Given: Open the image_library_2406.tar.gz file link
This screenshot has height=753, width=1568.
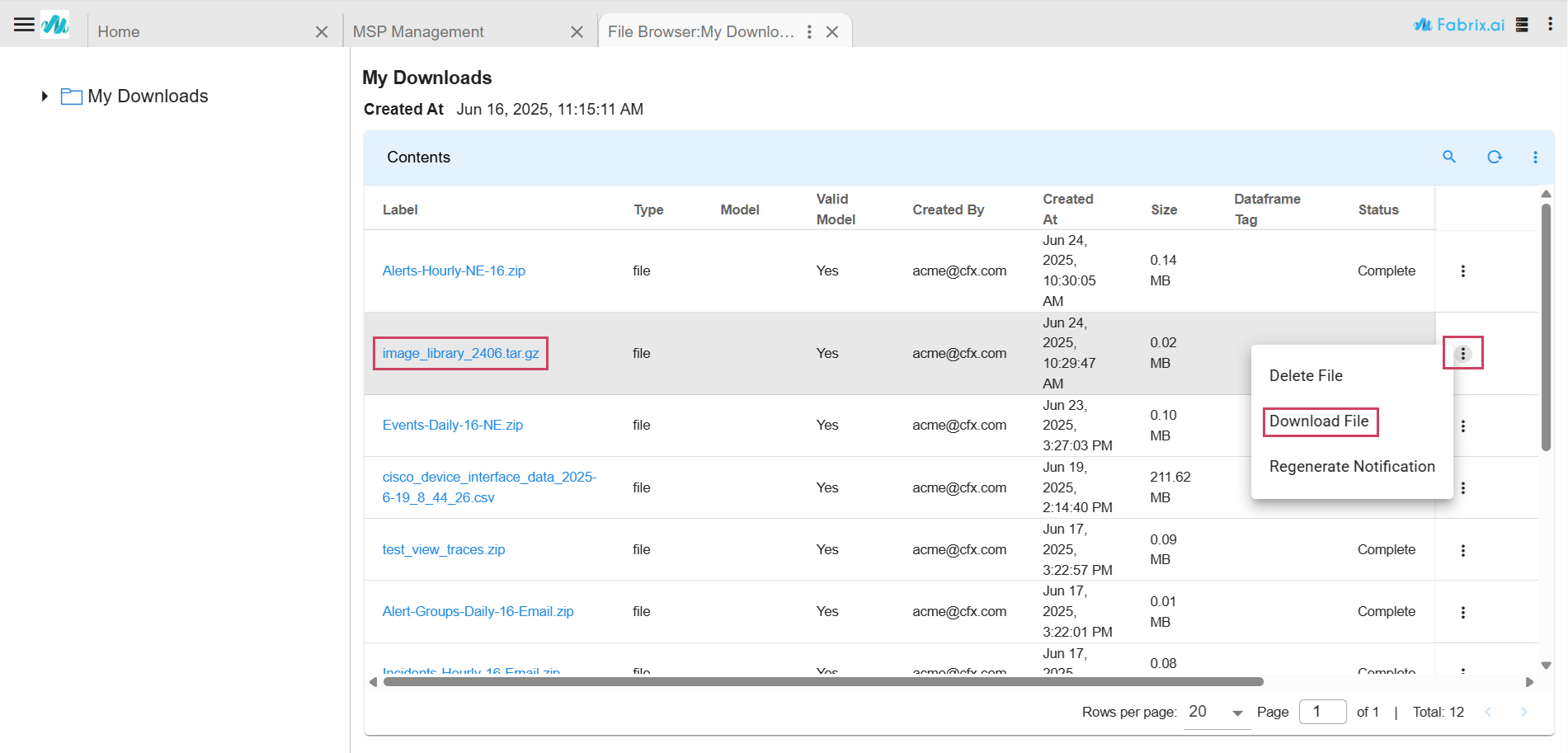Looking at the screenshot, I should 460,353.
